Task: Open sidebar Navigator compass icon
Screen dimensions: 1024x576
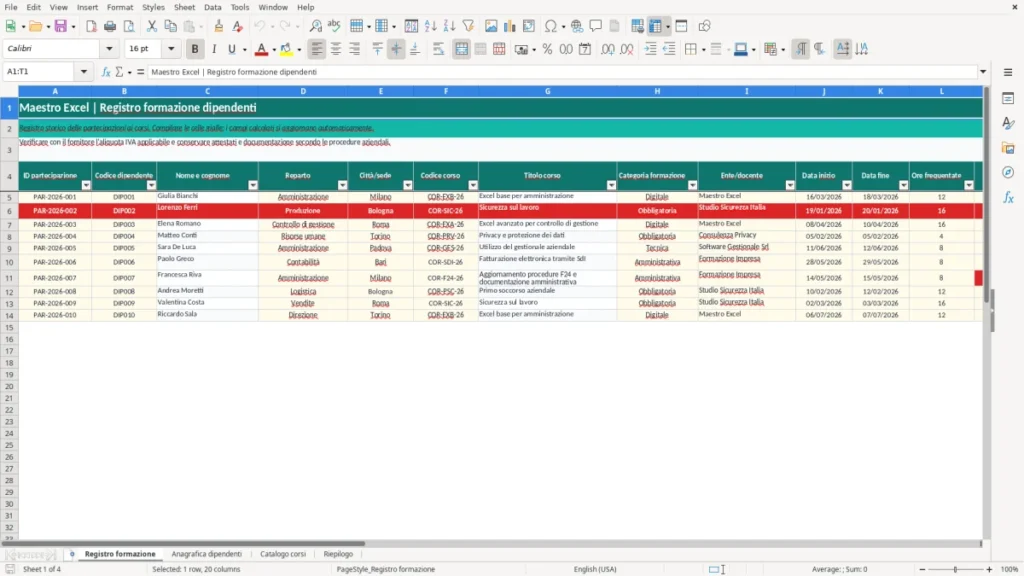Action: 1008,172
